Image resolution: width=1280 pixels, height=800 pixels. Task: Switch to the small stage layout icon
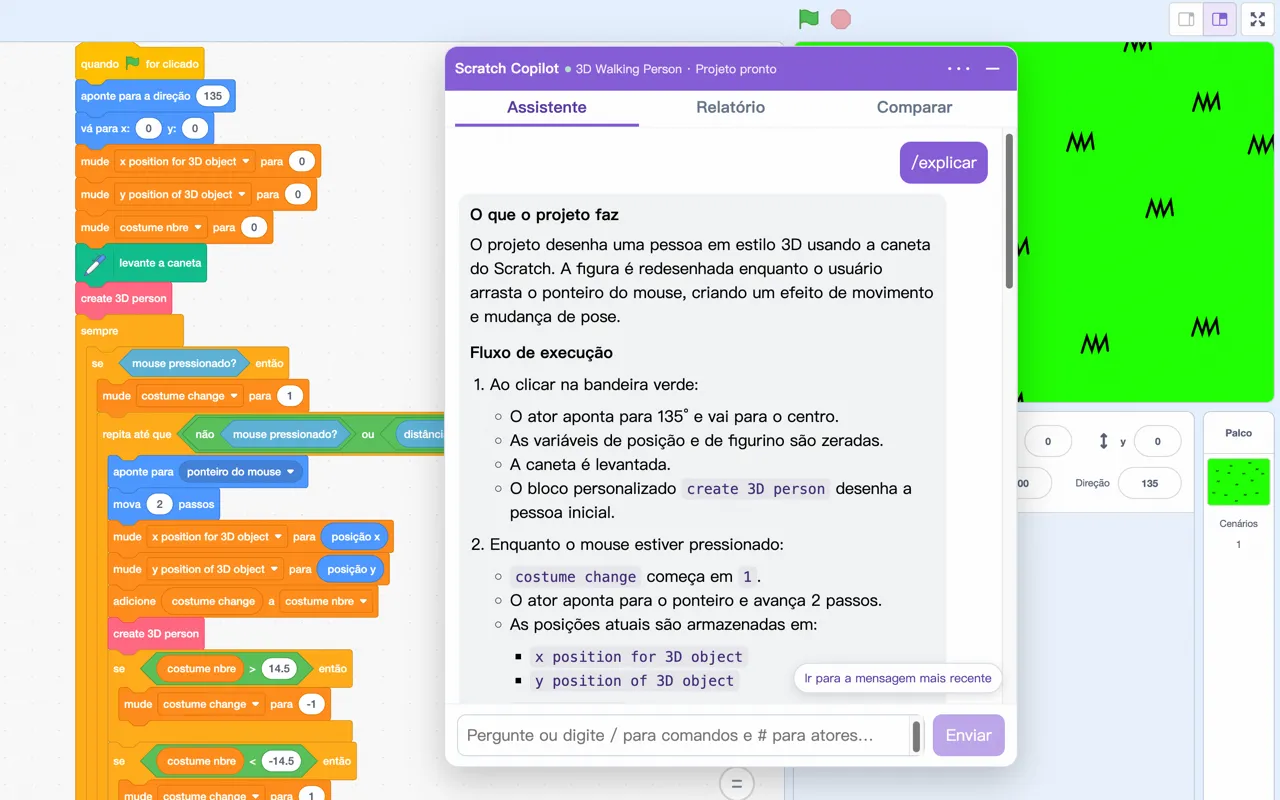1186,19
